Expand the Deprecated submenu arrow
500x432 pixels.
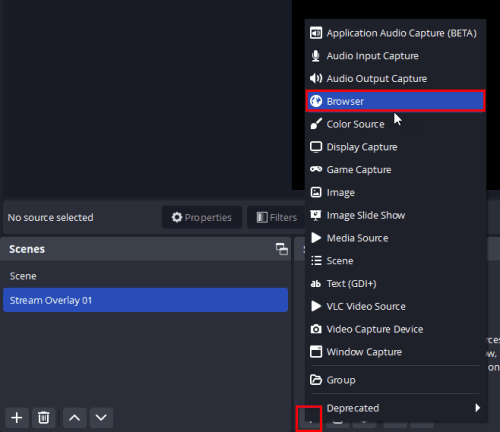click(478, 408)
